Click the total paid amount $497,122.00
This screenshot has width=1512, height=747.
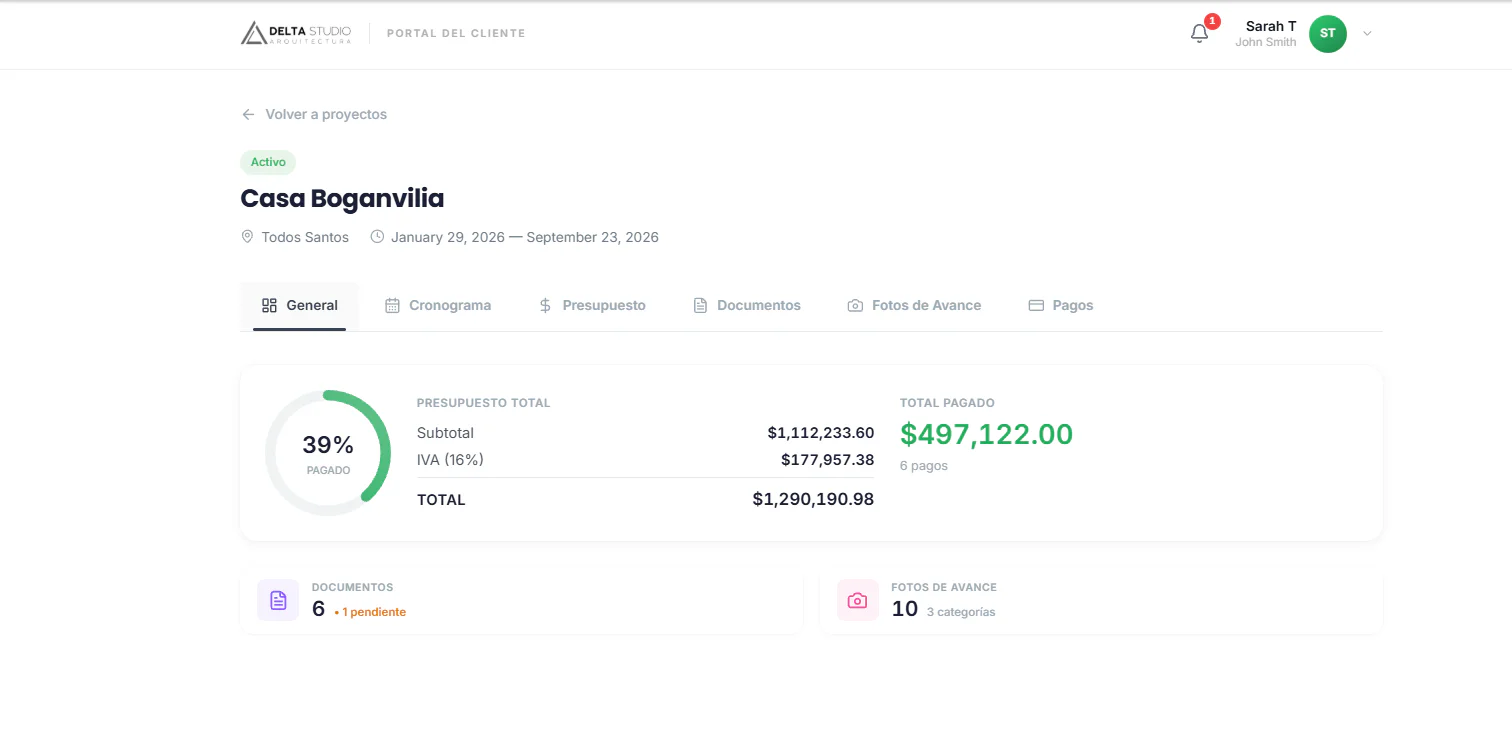pyautogui.click(x=986, y=434)
